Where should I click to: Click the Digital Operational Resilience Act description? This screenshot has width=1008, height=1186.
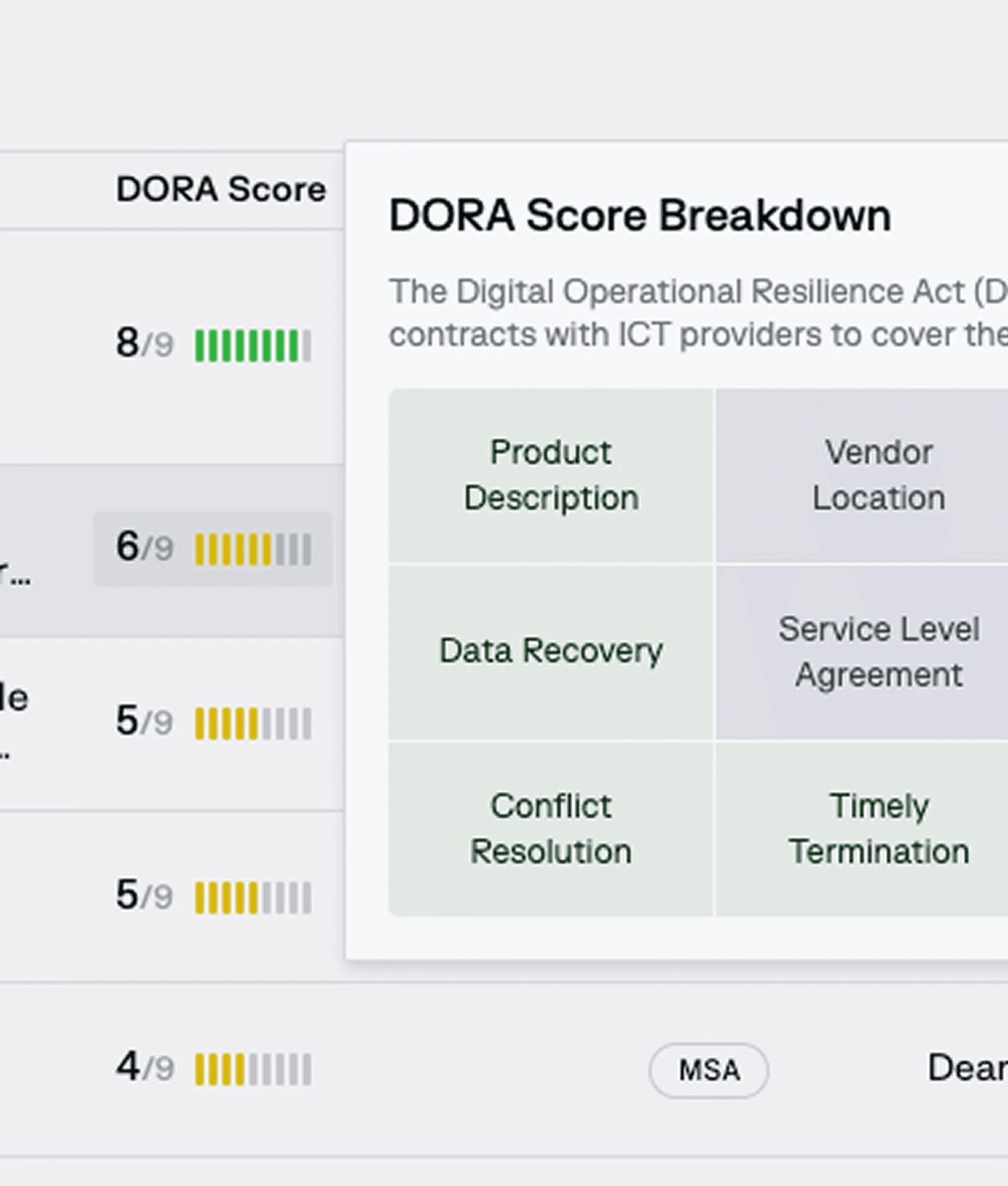pyautogui.click(x=698, y=312)
